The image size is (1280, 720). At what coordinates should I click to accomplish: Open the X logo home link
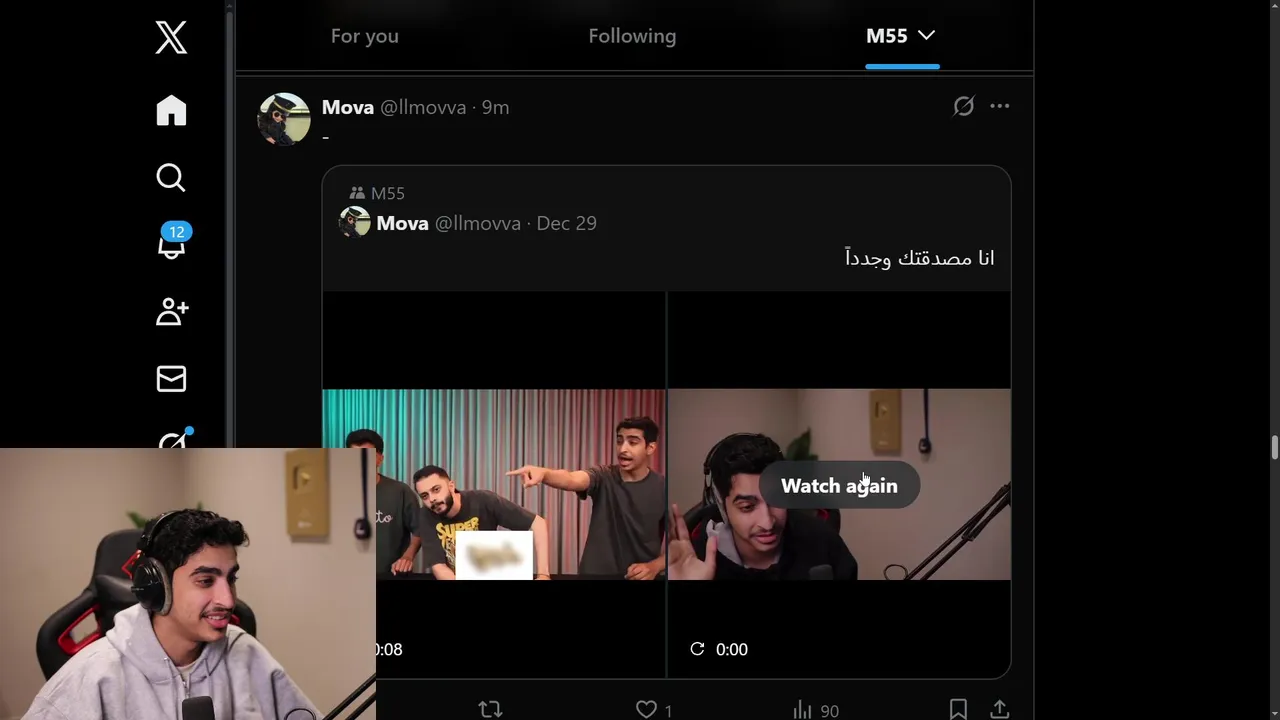pyautogui.click(x=171, y=38)
